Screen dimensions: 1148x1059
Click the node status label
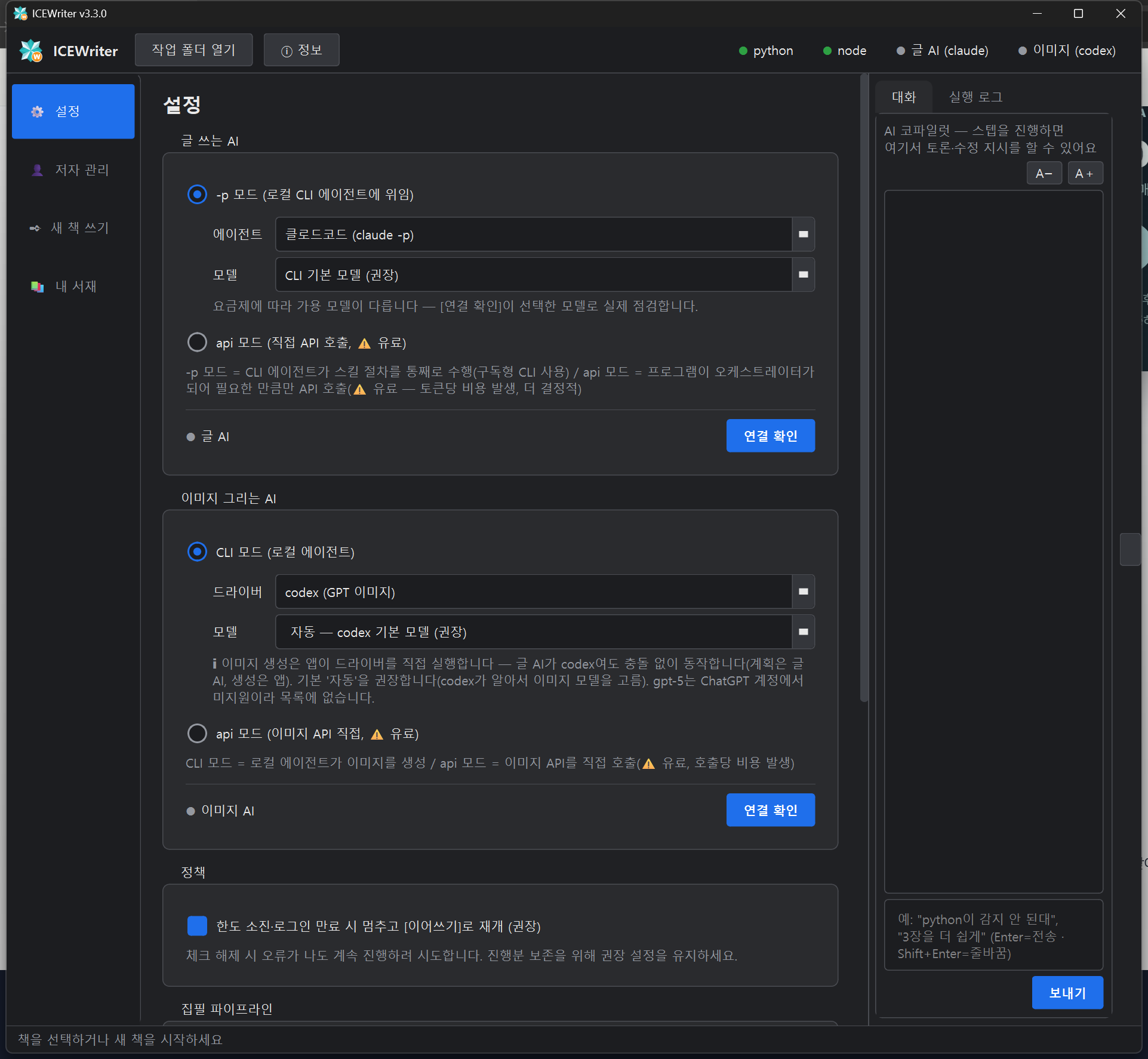click(x=852, y=51)
